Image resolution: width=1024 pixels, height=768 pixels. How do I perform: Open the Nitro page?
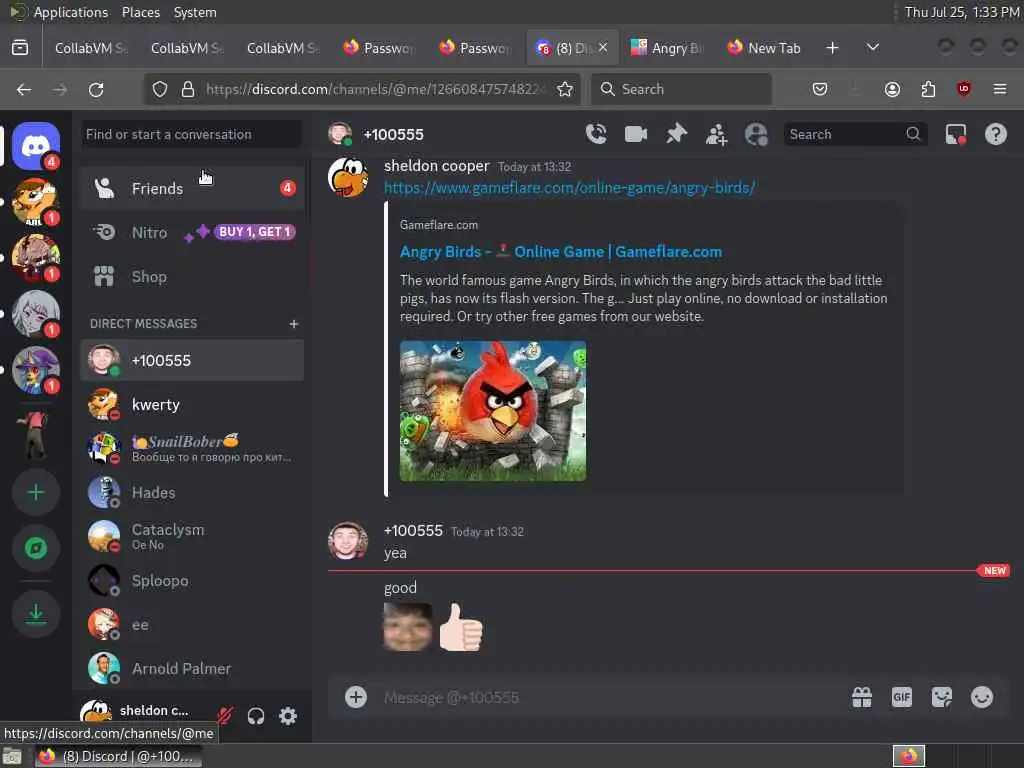(x=192, y=232)
